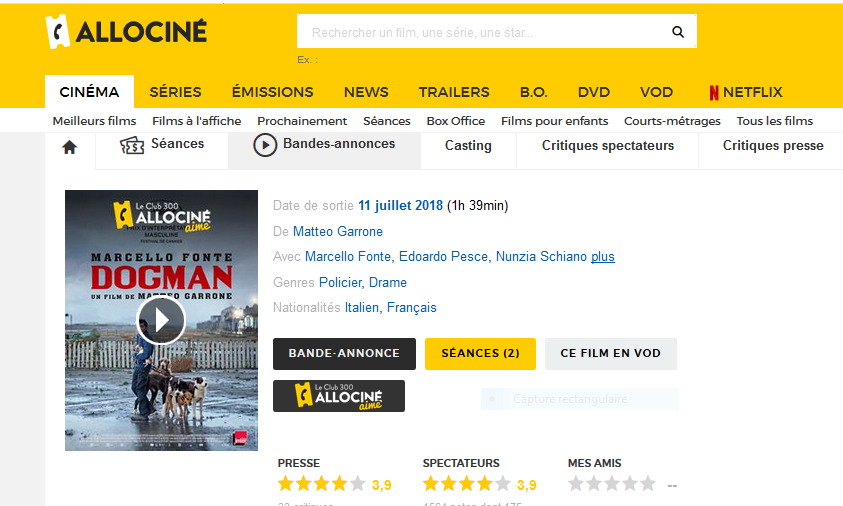
Task: Click the AlloCiné logo
Action: 127,31
